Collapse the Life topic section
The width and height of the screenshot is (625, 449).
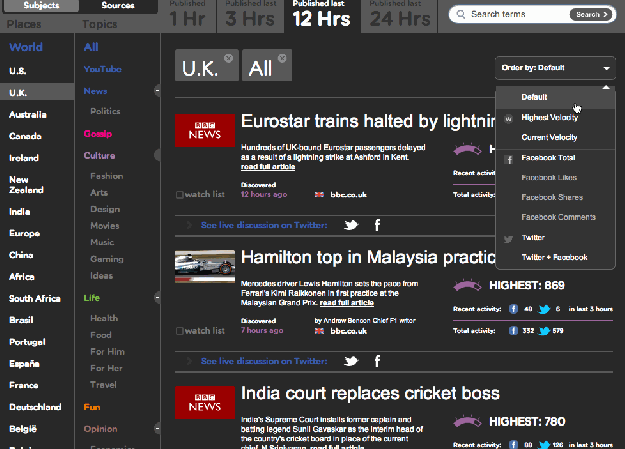(x=157, y=298)
